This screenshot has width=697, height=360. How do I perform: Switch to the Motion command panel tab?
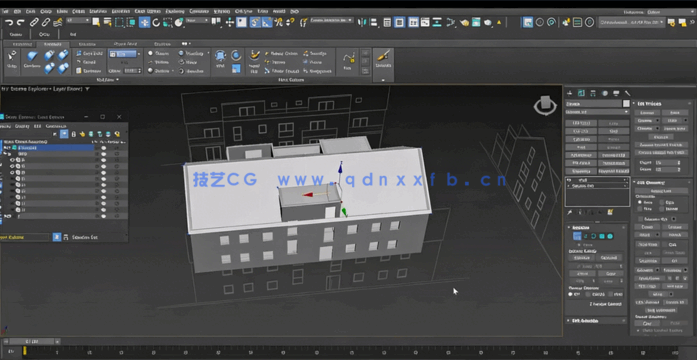coord(605,93)
